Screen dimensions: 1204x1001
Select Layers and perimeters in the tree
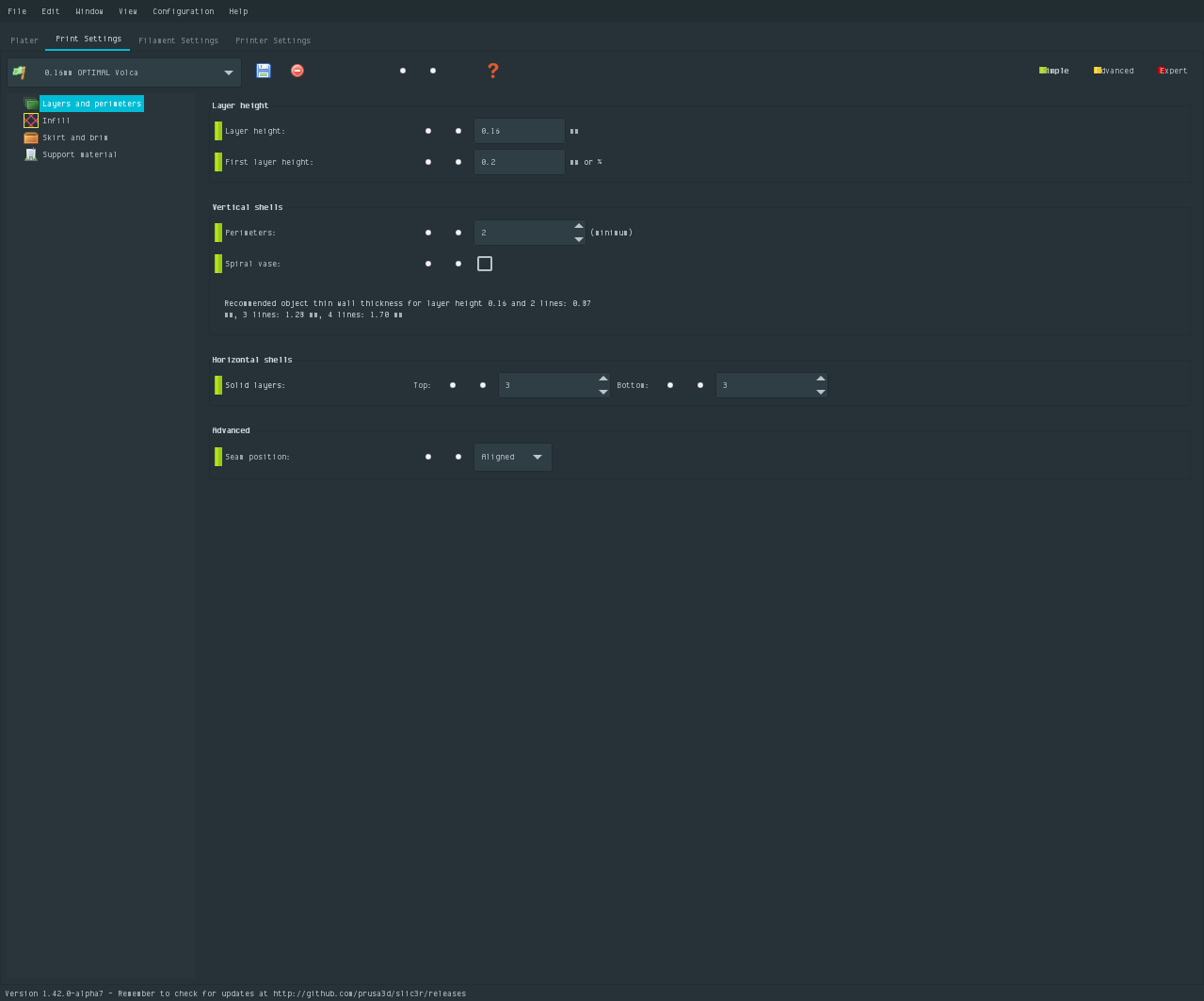pyautogui.click(x=91, y=104)
